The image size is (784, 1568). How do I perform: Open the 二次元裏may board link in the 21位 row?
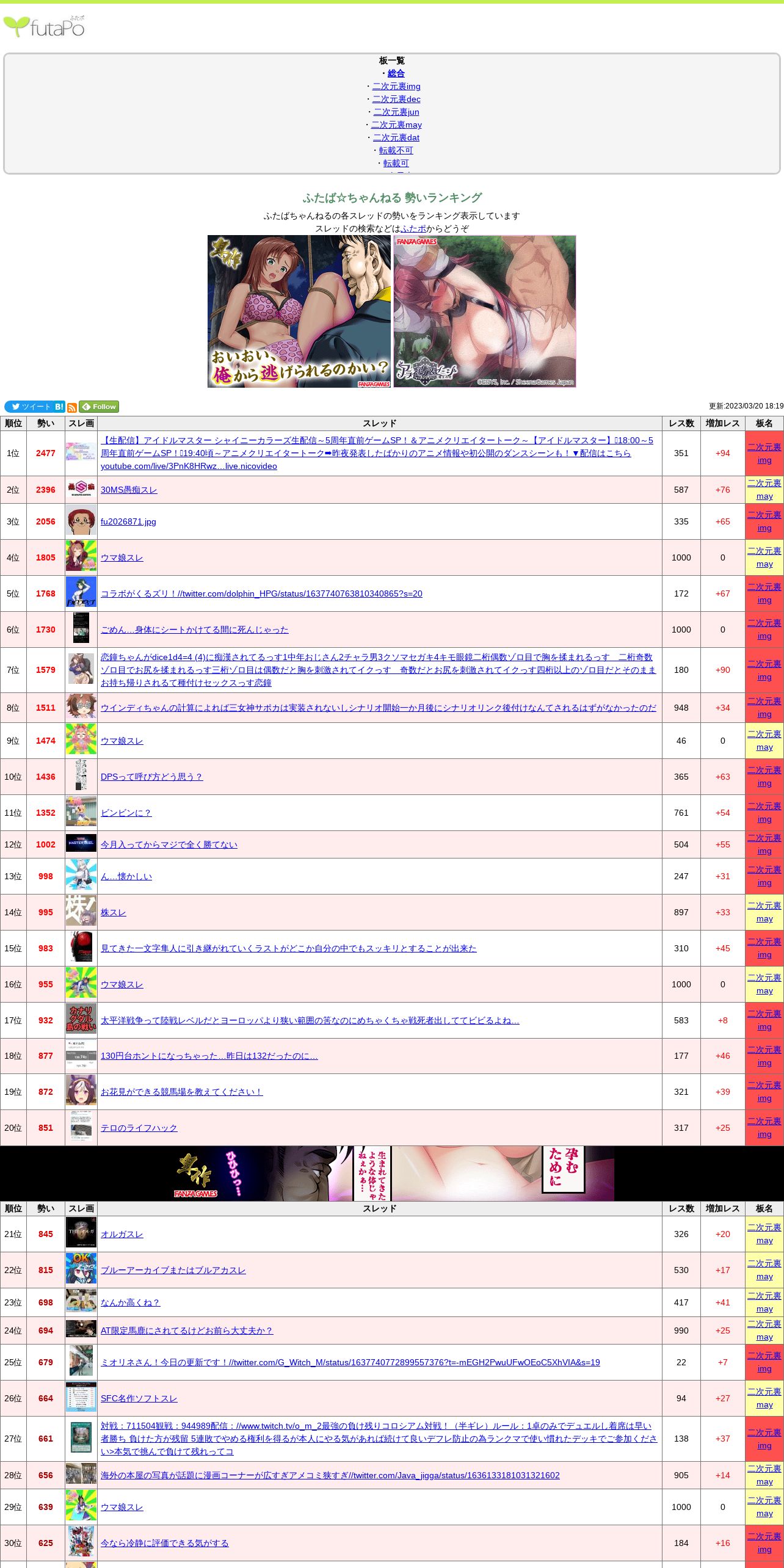tap(764, 1234)
